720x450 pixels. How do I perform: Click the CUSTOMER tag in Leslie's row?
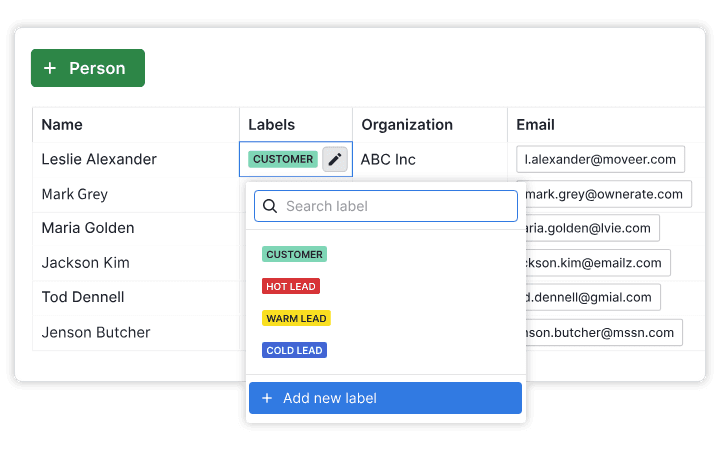[x=283, y=159]
